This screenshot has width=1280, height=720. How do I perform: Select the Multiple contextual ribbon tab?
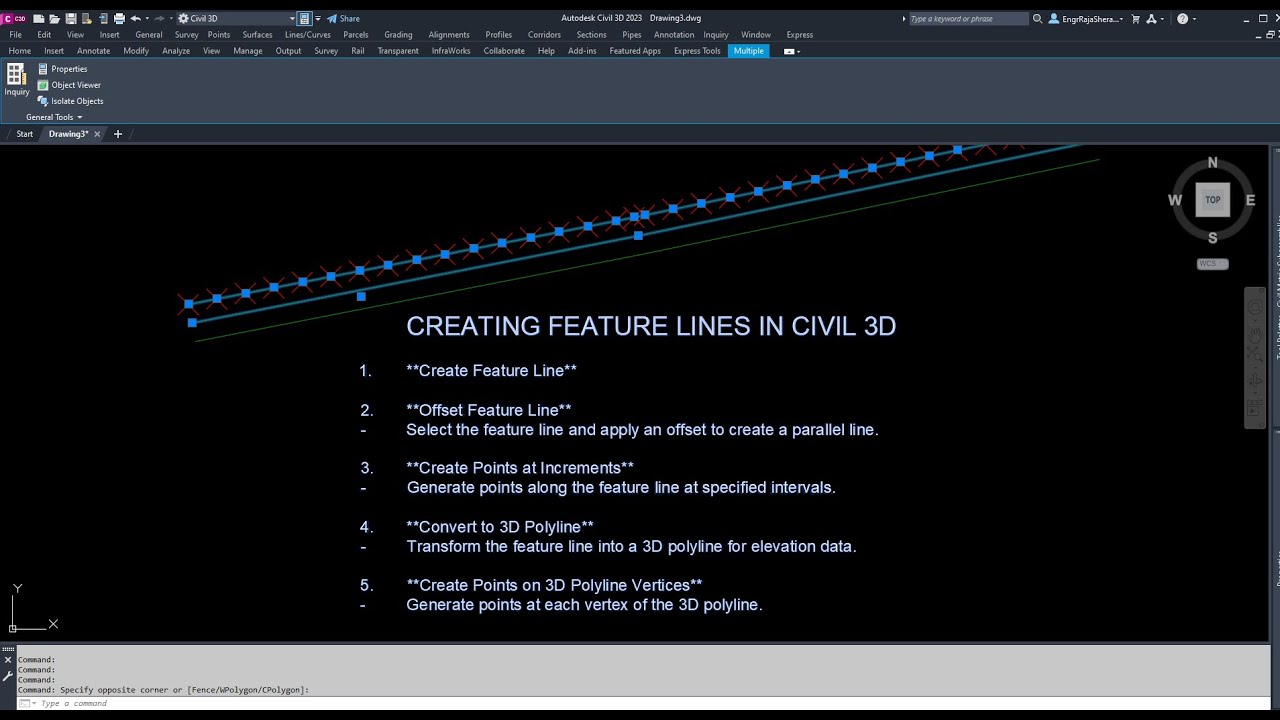coord(748,51)
